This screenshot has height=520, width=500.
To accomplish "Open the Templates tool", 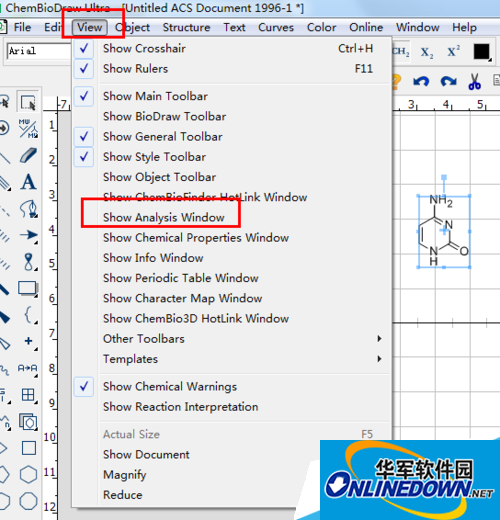I will click(28, 422).
